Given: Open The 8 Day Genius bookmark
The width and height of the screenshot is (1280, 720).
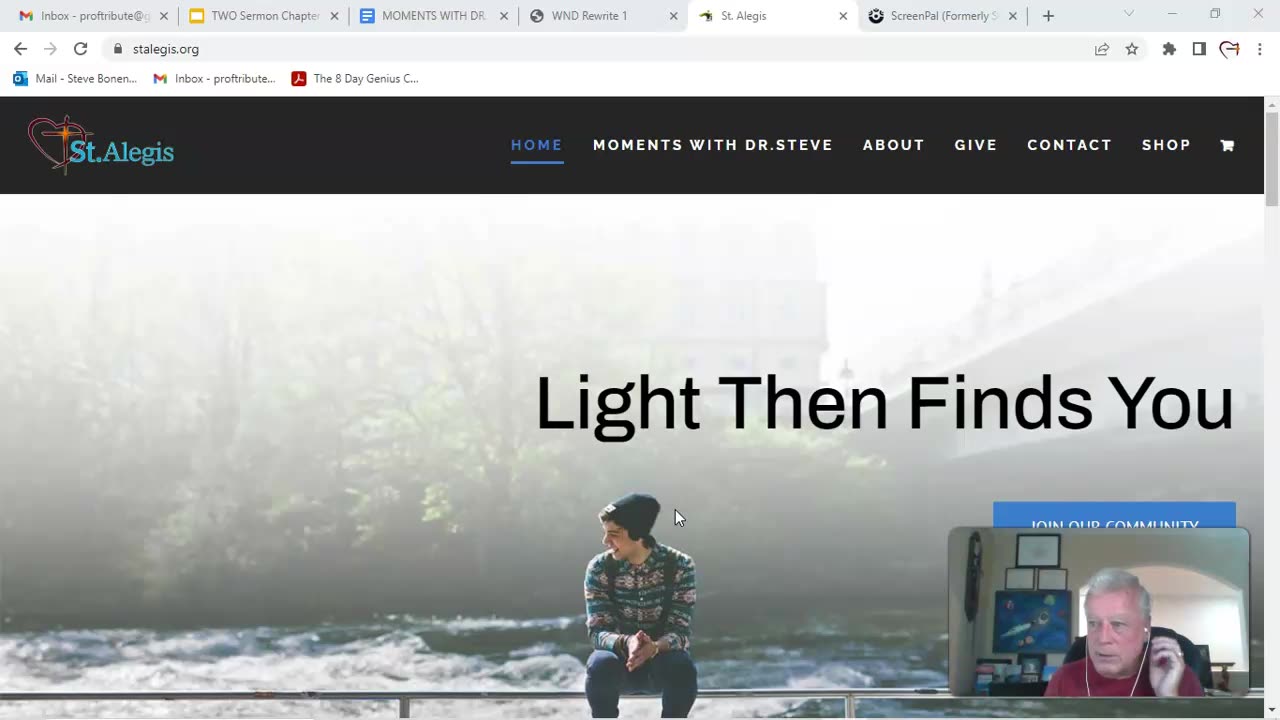Looking at the screenshot, I should 355,79.
